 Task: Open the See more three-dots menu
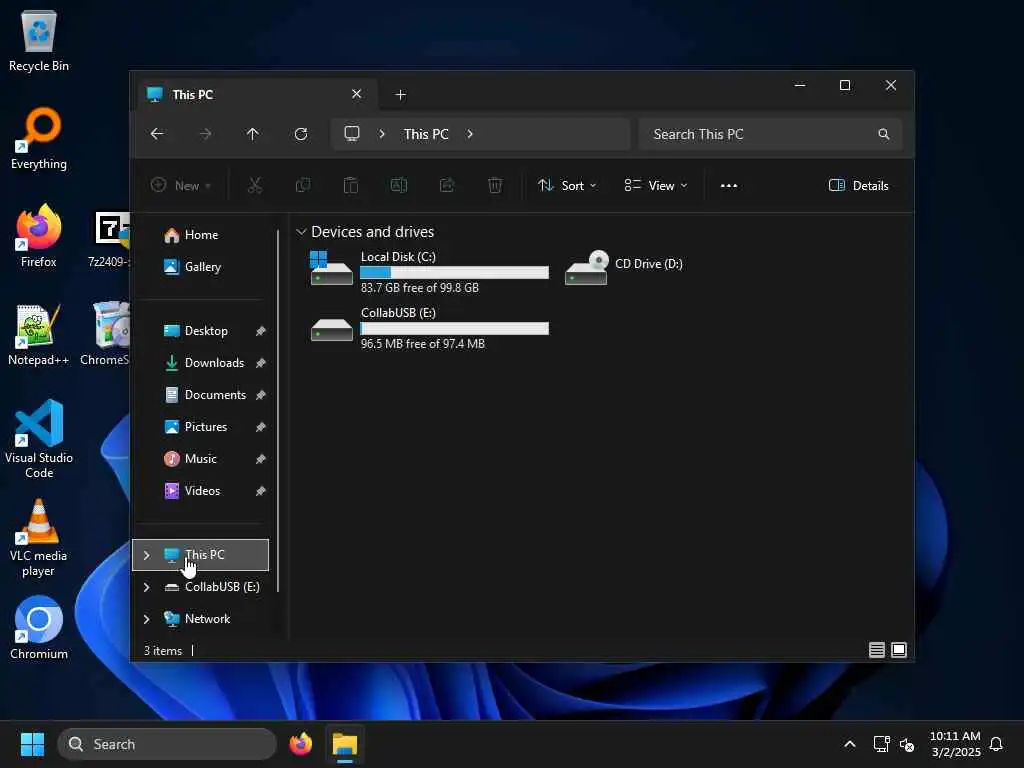click(729, 185)
